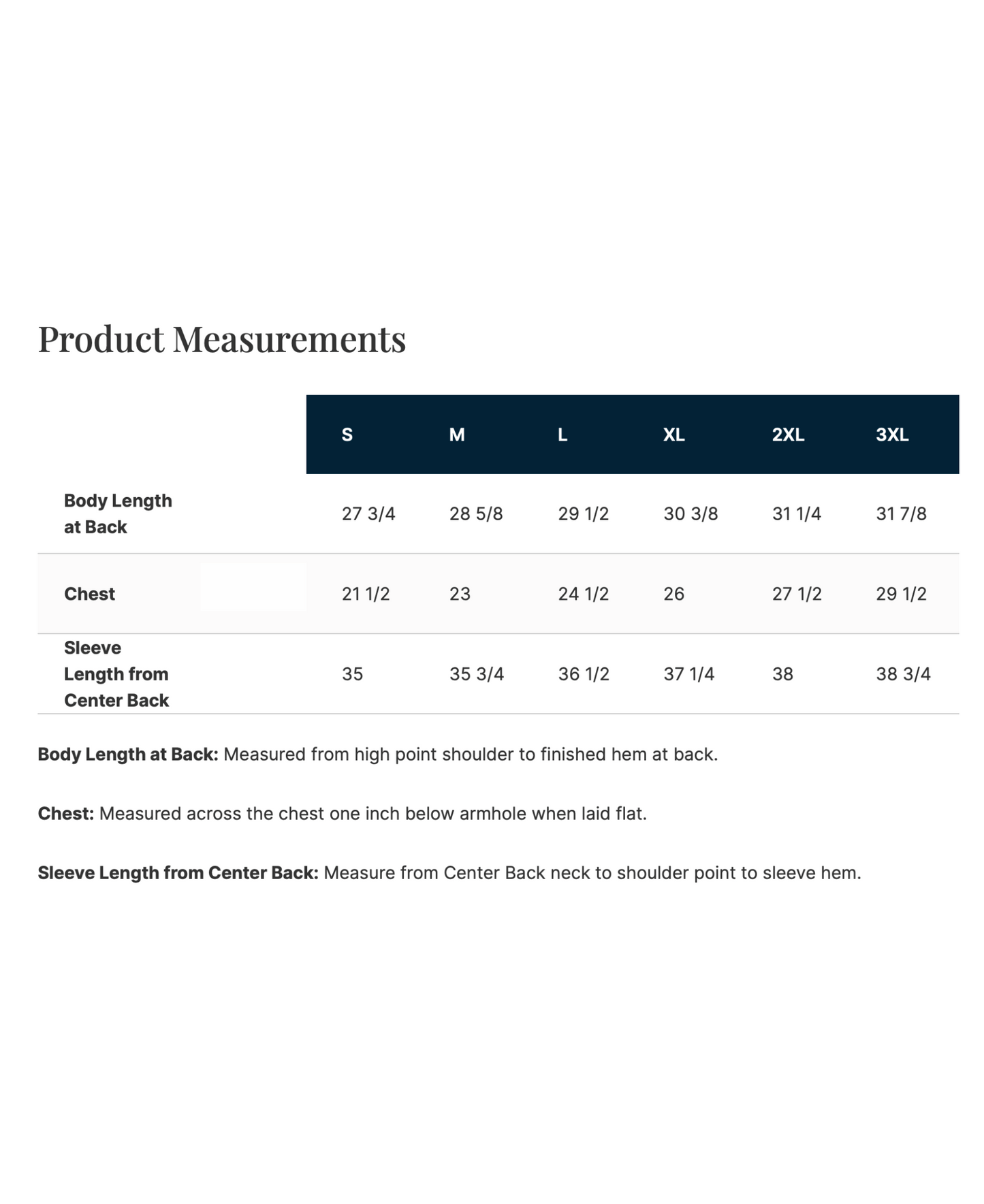This screenshot has width=984, height=1204.
Task: Click the 28 5/8 body length cell
Action: (x=476, y=513)
